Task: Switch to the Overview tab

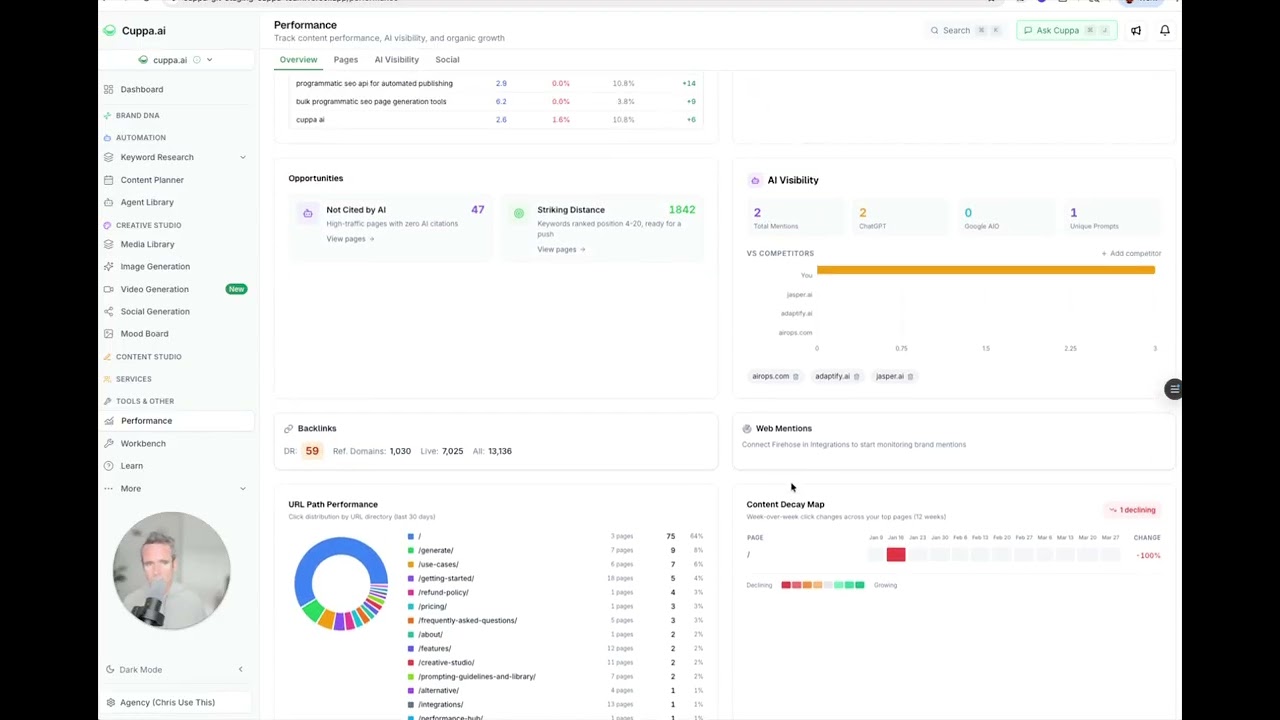Action: pos(298,60)
